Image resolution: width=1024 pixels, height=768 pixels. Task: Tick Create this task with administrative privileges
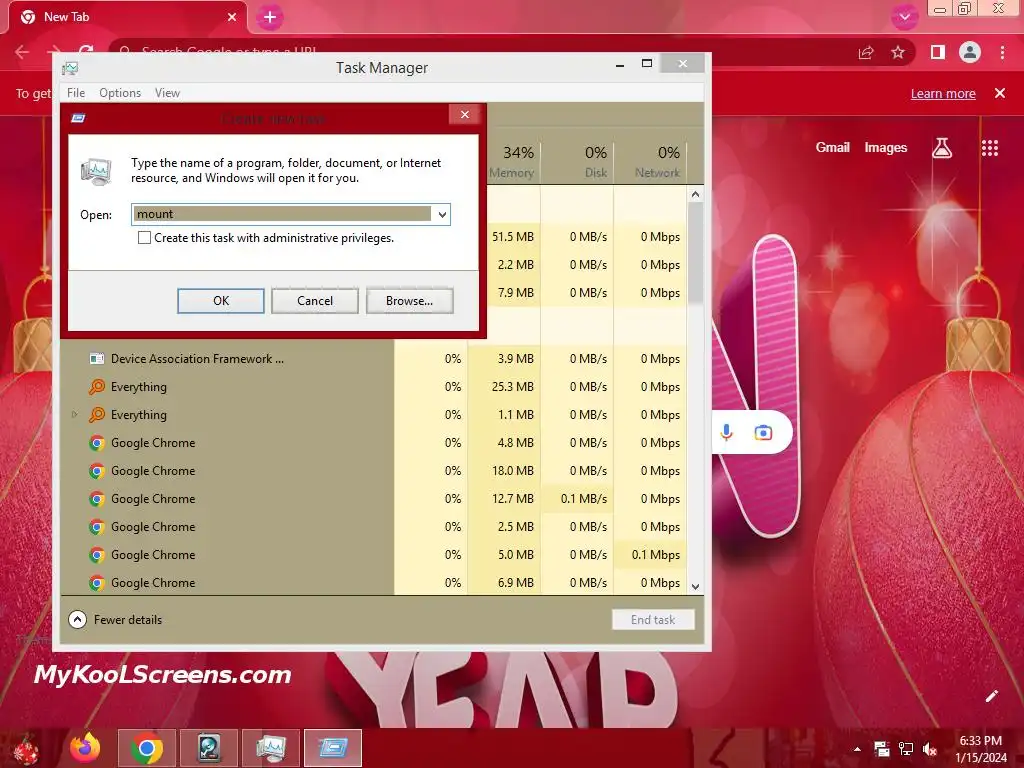pyautogui.click(x=144, y=238)
